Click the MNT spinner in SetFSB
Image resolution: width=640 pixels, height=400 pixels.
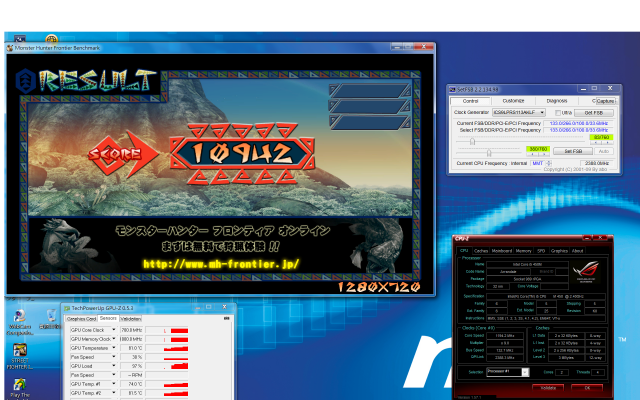[549, 163]
